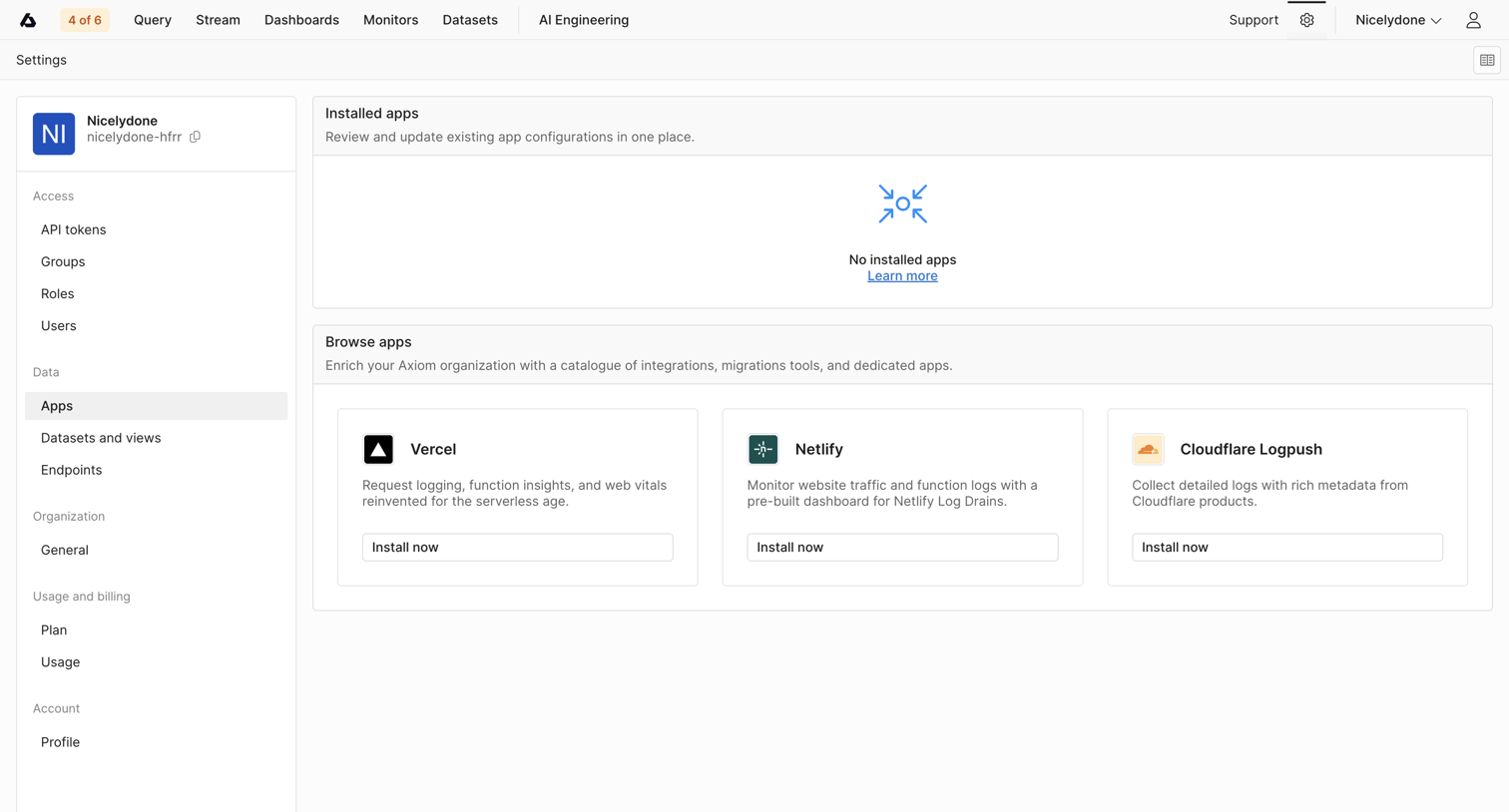The image size is (1509, 812).
Task: View the Plan page
Action: pos(157,630)
